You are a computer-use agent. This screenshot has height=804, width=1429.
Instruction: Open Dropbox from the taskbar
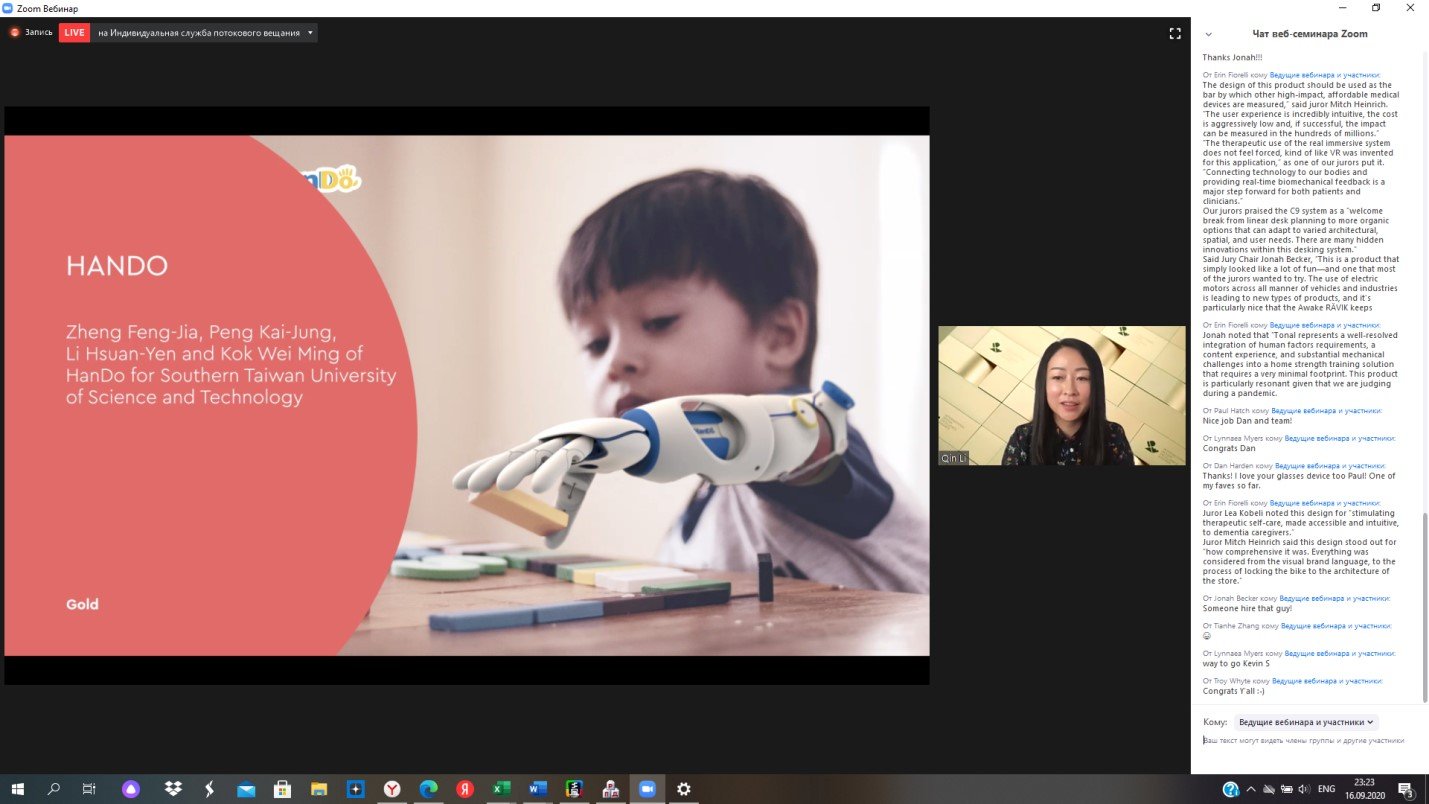point(173,789)
